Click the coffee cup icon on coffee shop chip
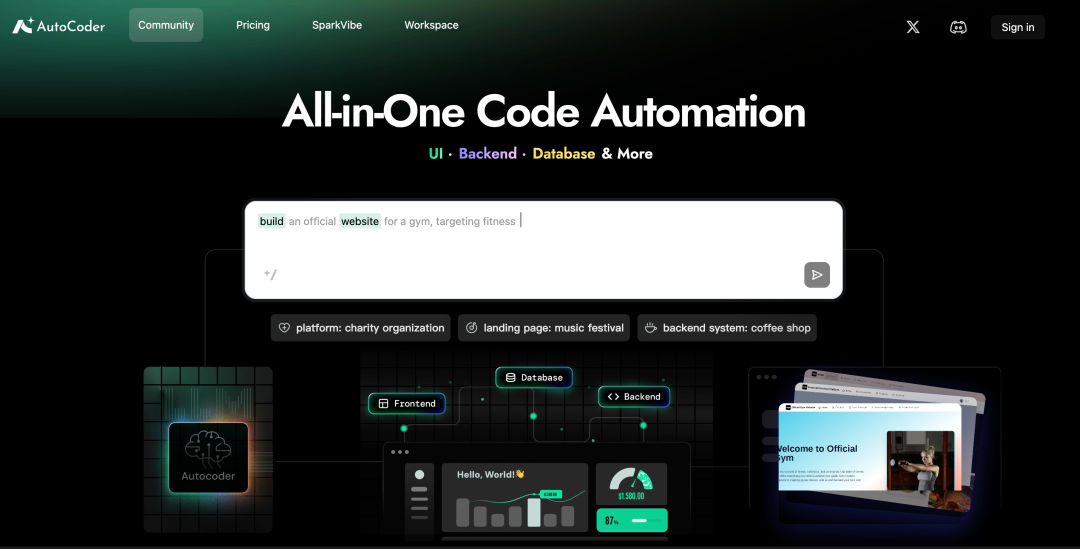 pyautogui.click(x=650, y=328)
